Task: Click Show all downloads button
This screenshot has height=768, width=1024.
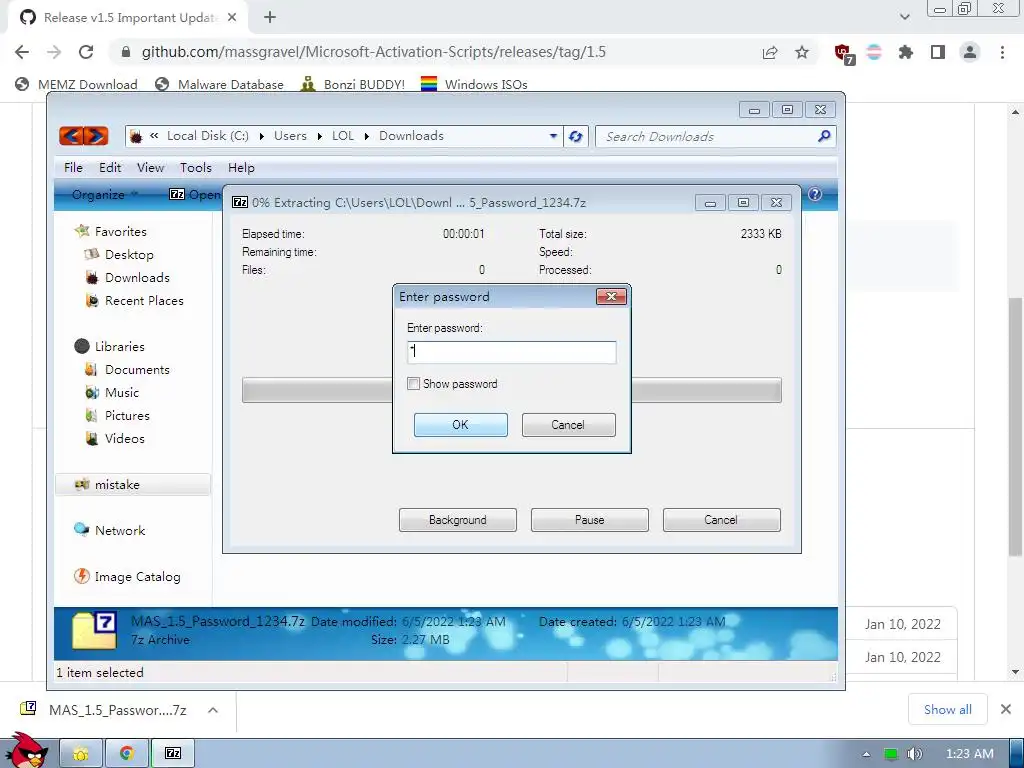Action: [x=948, y=709]
